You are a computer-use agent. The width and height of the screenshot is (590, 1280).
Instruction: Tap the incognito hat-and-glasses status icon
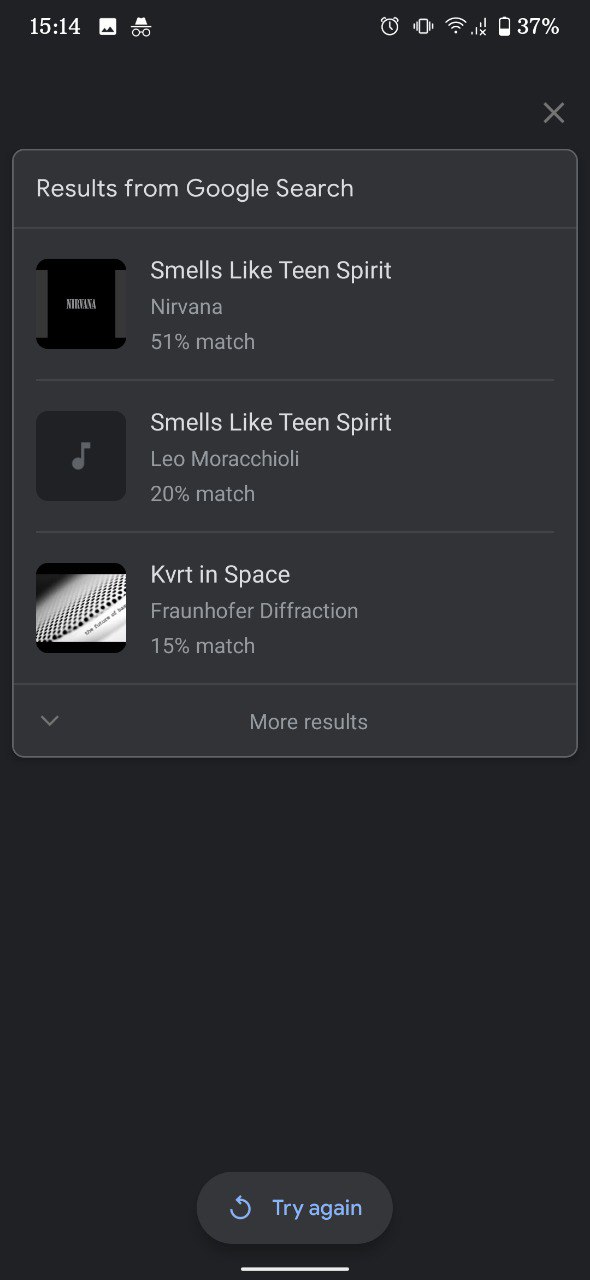141,27
